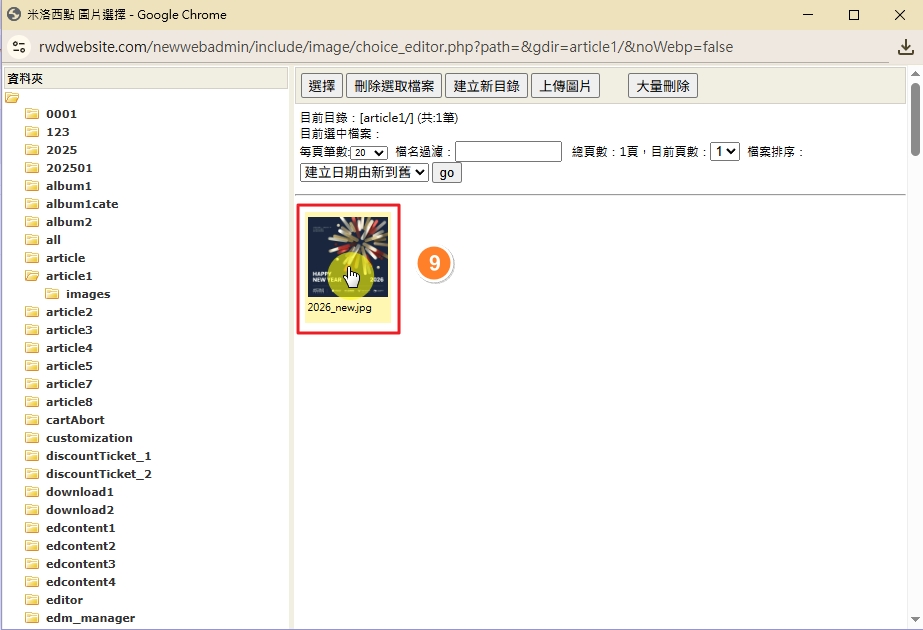Open the discountTicket_1 folder

(98, 456)
